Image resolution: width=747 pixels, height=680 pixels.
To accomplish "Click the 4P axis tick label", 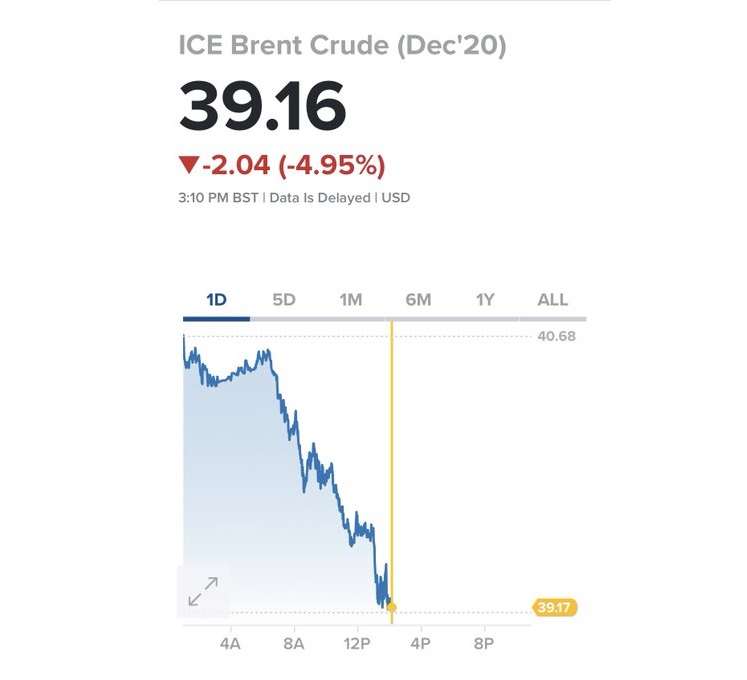I will (420, 644).
